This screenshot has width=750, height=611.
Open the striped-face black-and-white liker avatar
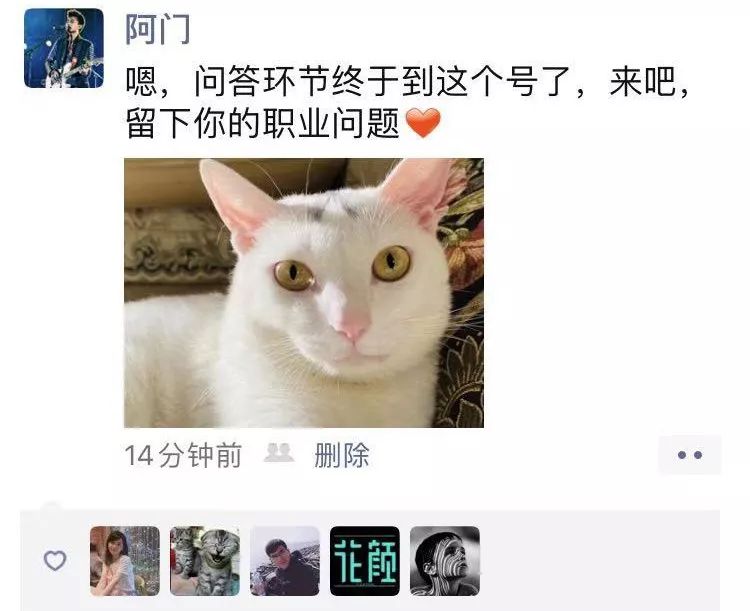[445, 561]
